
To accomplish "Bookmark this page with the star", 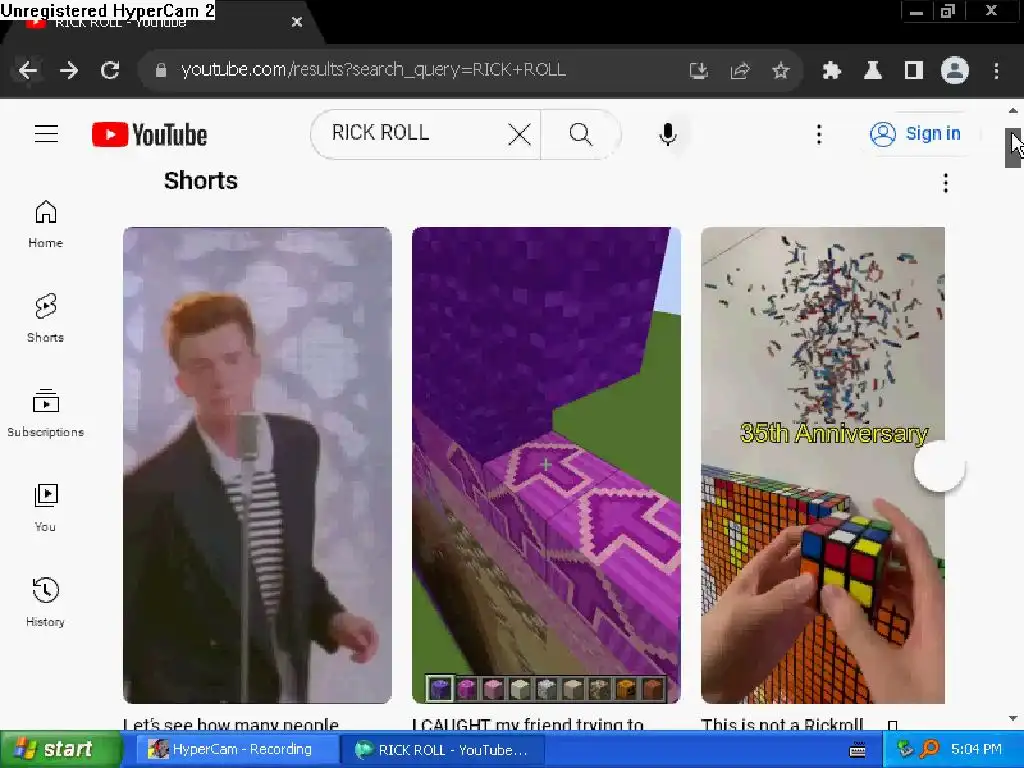I will [780, 71].
